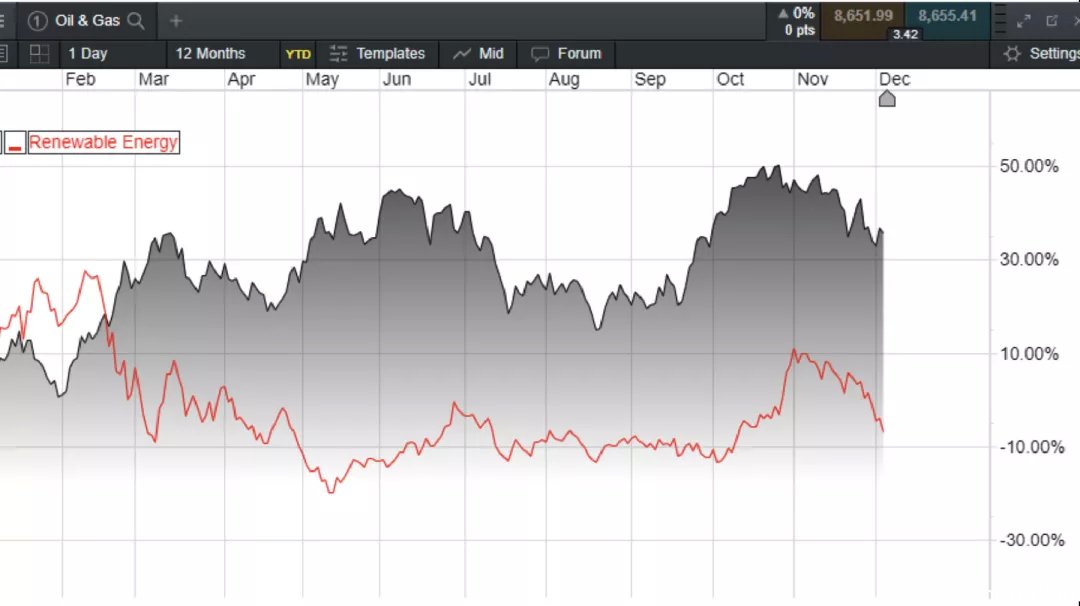
Task: Select the Oil & Gas chart tab
Action: click(x=87, y=21)
